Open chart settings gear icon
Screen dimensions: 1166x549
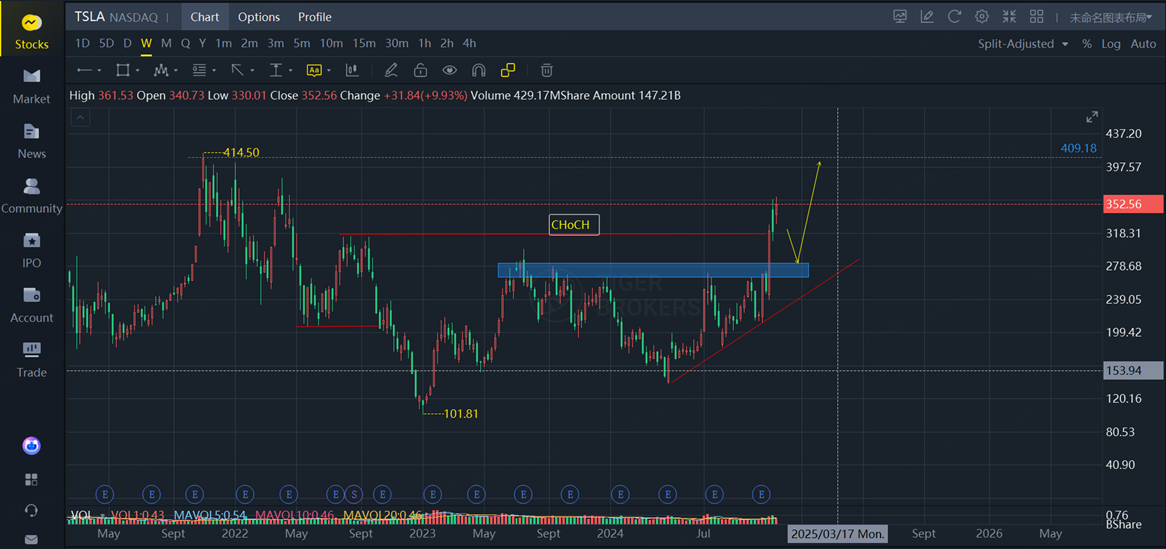tap(982, 16)
